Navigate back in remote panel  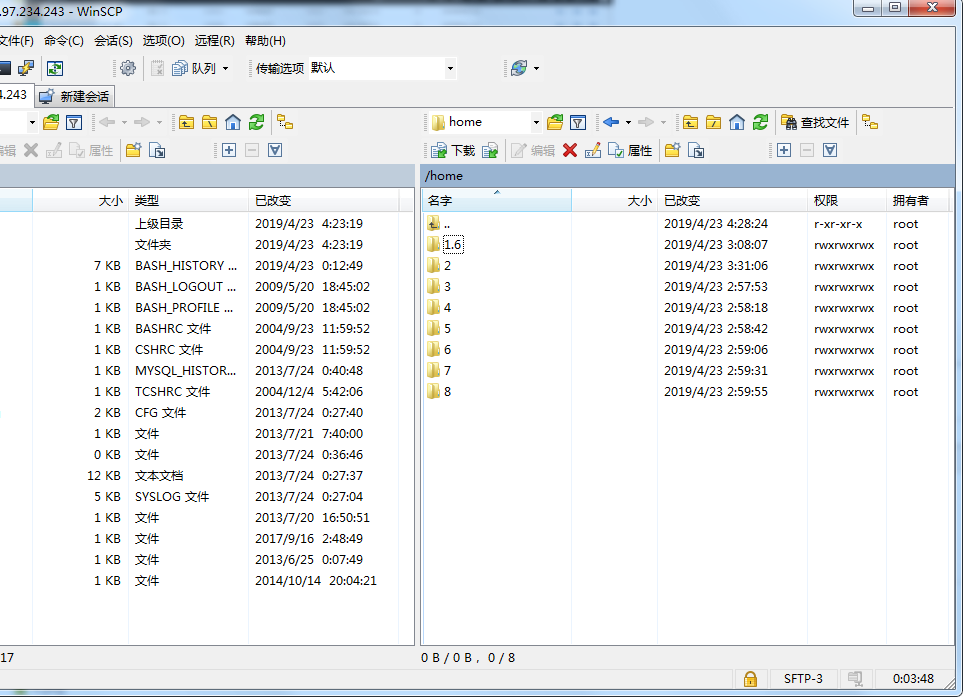coord(611,122)
